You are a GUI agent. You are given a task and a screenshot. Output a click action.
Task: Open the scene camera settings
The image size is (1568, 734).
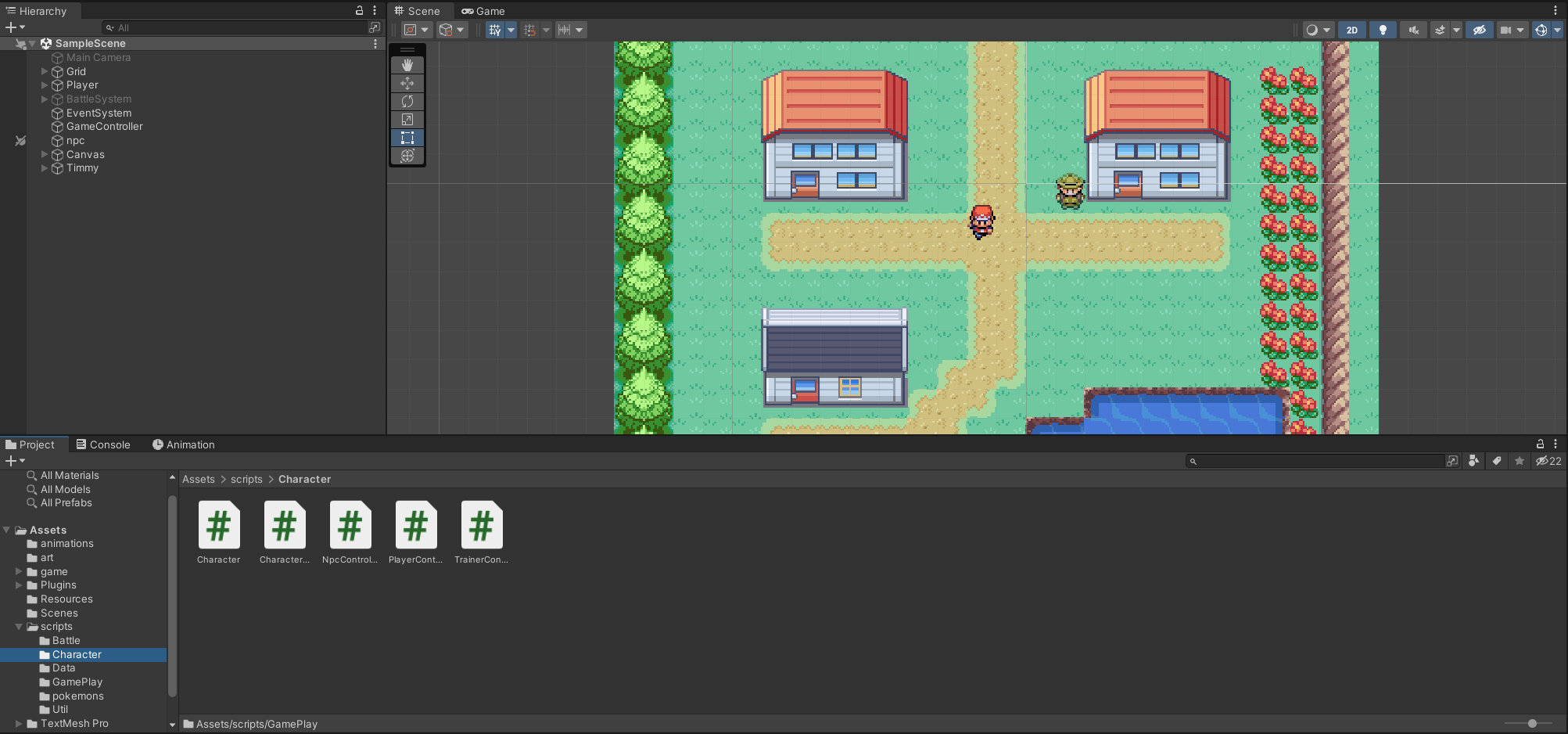(x=1512, y=30)
